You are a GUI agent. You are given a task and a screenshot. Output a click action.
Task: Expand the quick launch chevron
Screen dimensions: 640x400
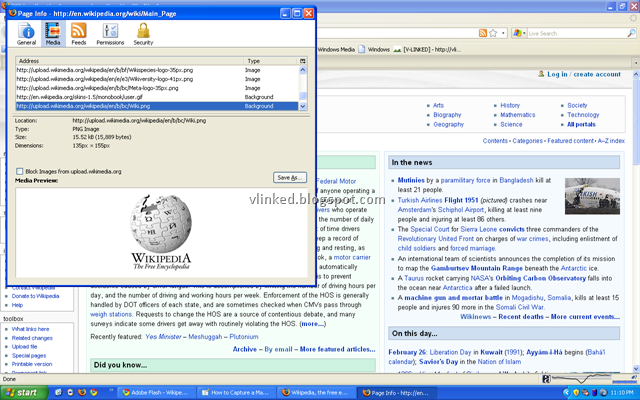coord(111,392)
